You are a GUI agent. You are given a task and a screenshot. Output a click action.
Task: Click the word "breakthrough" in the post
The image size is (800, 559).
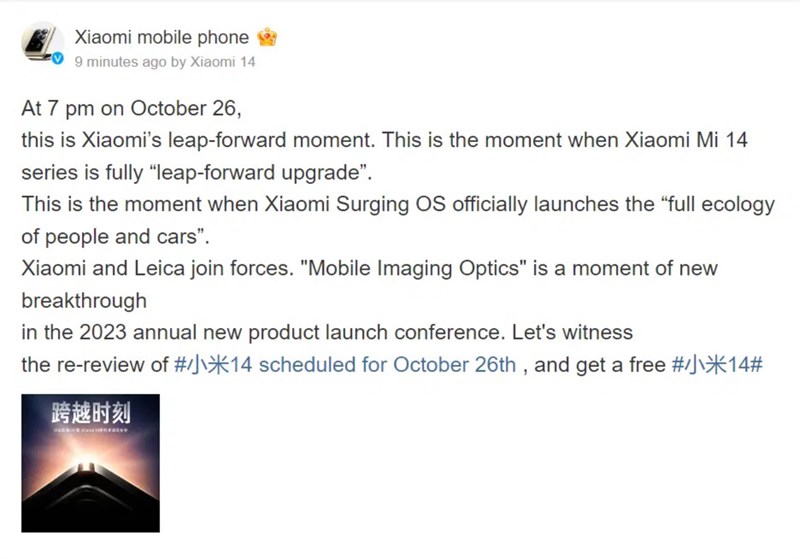(84, 300)
